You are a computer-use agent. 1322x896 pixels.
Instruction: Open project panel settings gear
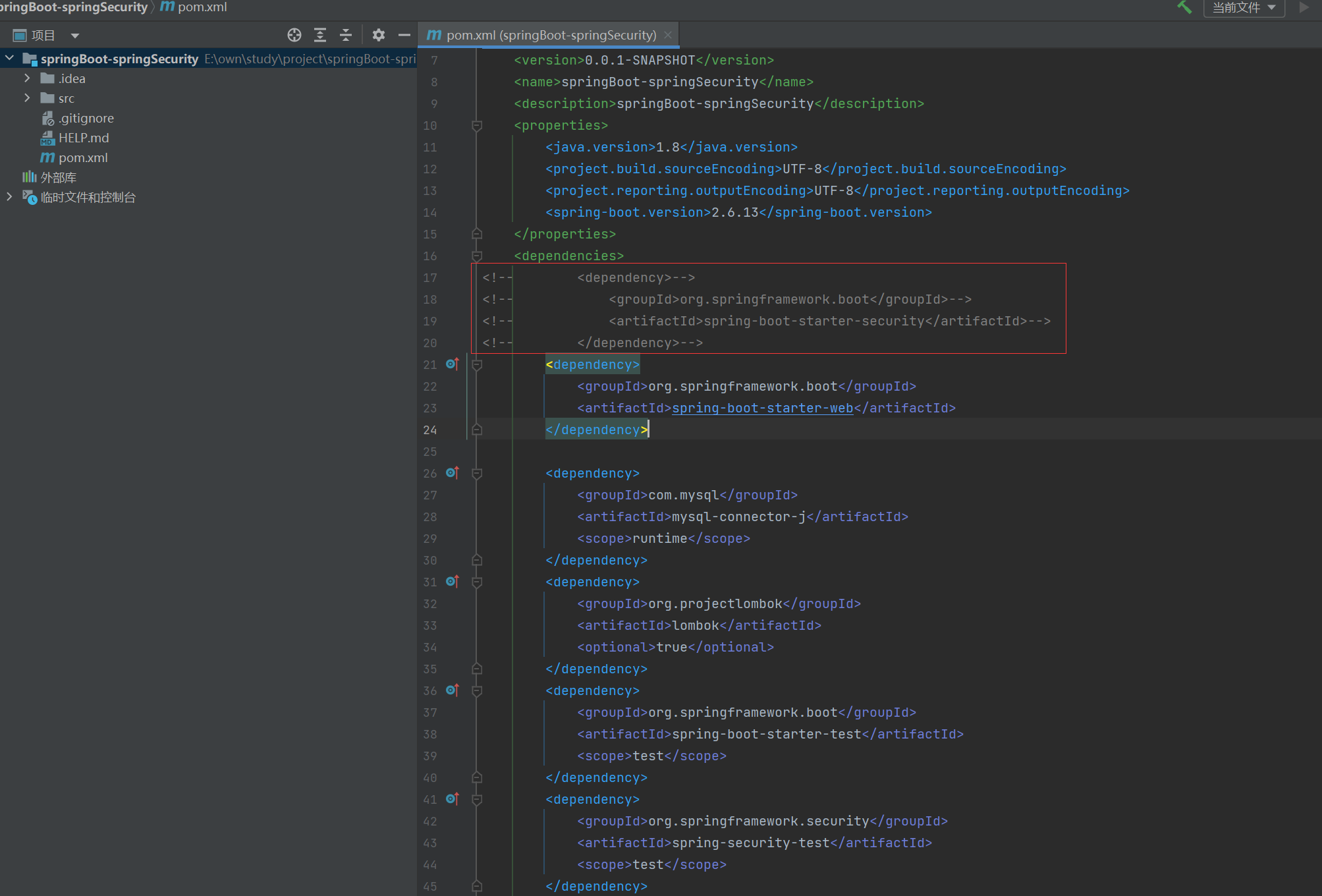click(x=378, y=35)
